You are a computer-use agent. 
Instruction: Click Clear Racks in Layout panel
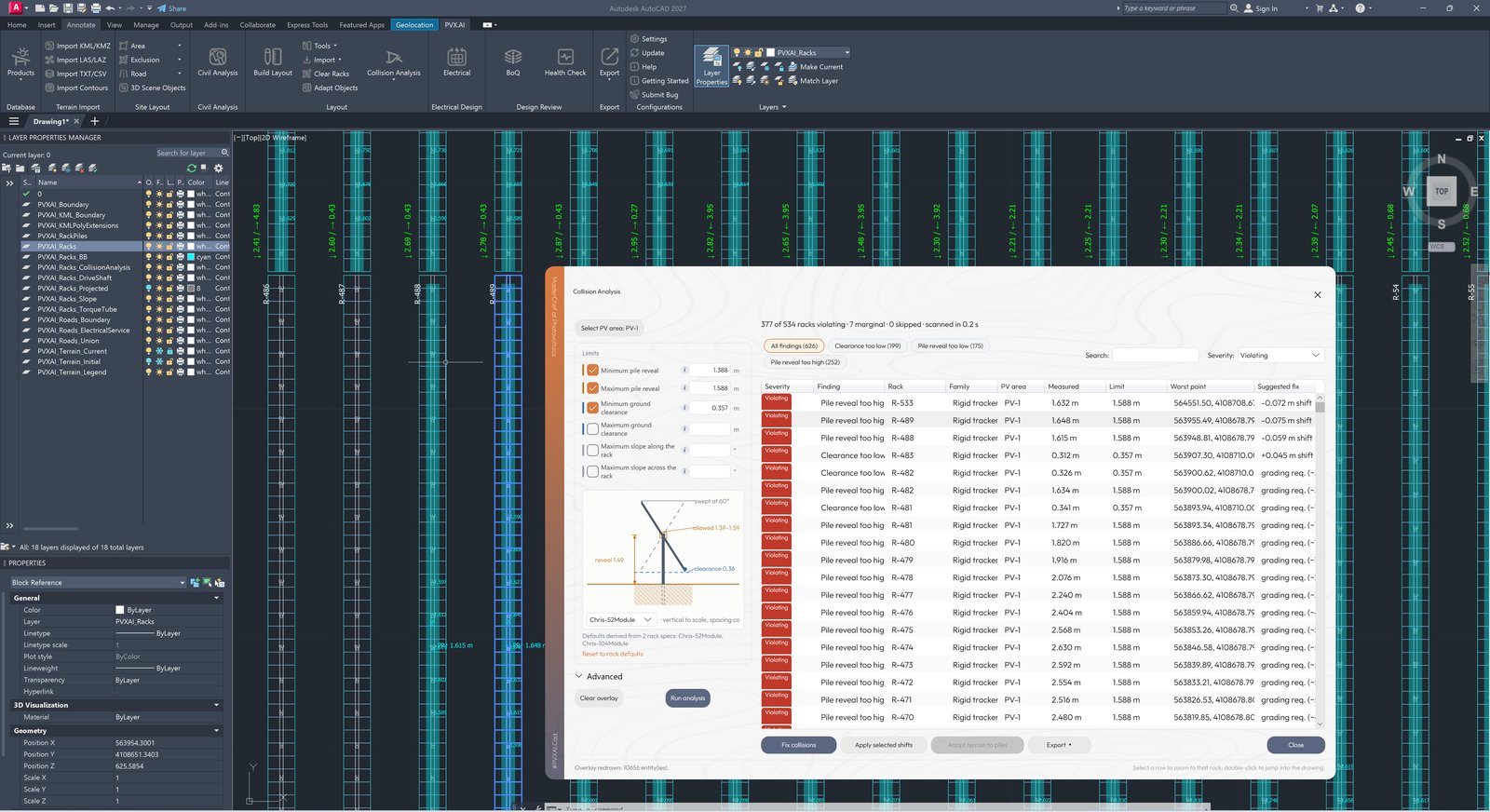(325, 74)
